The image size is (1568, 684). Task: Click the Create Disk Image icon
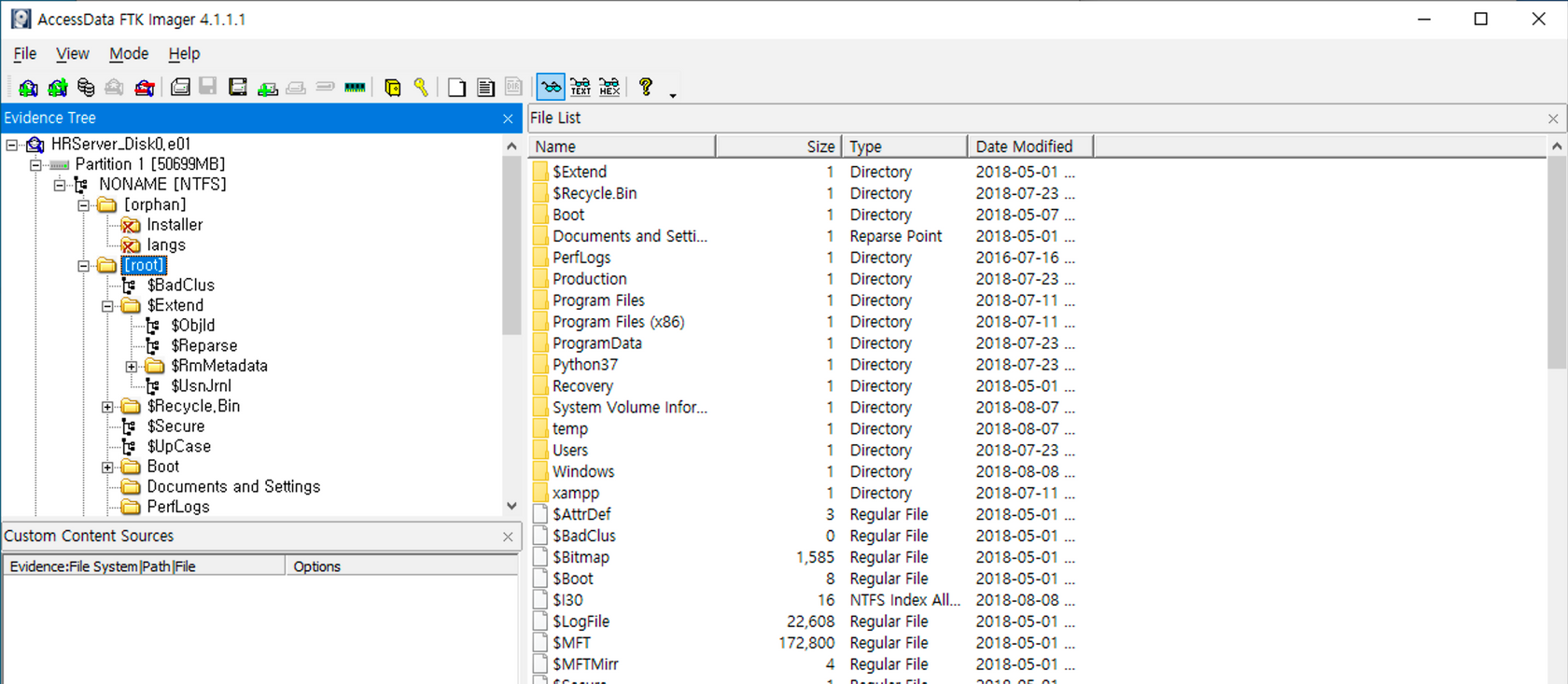point(180,88)
